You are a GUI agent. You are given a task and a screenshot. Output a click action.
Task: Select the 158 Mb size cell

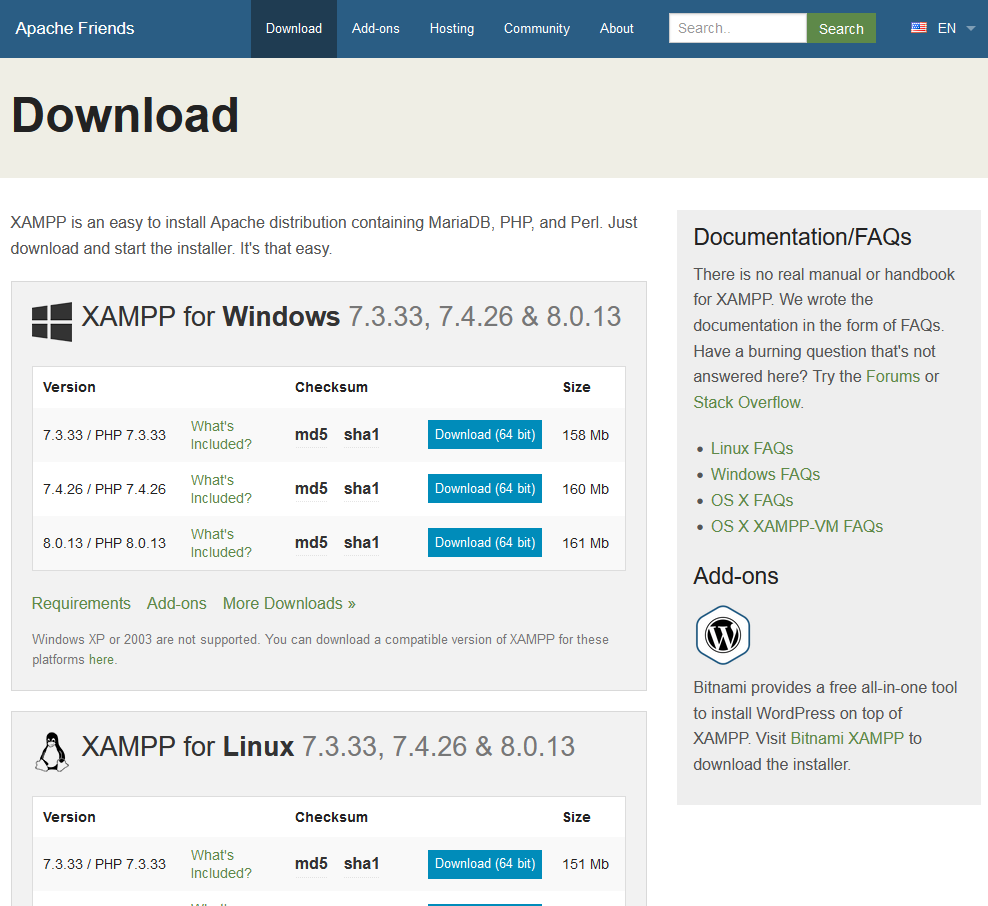(x=585, y=435)
